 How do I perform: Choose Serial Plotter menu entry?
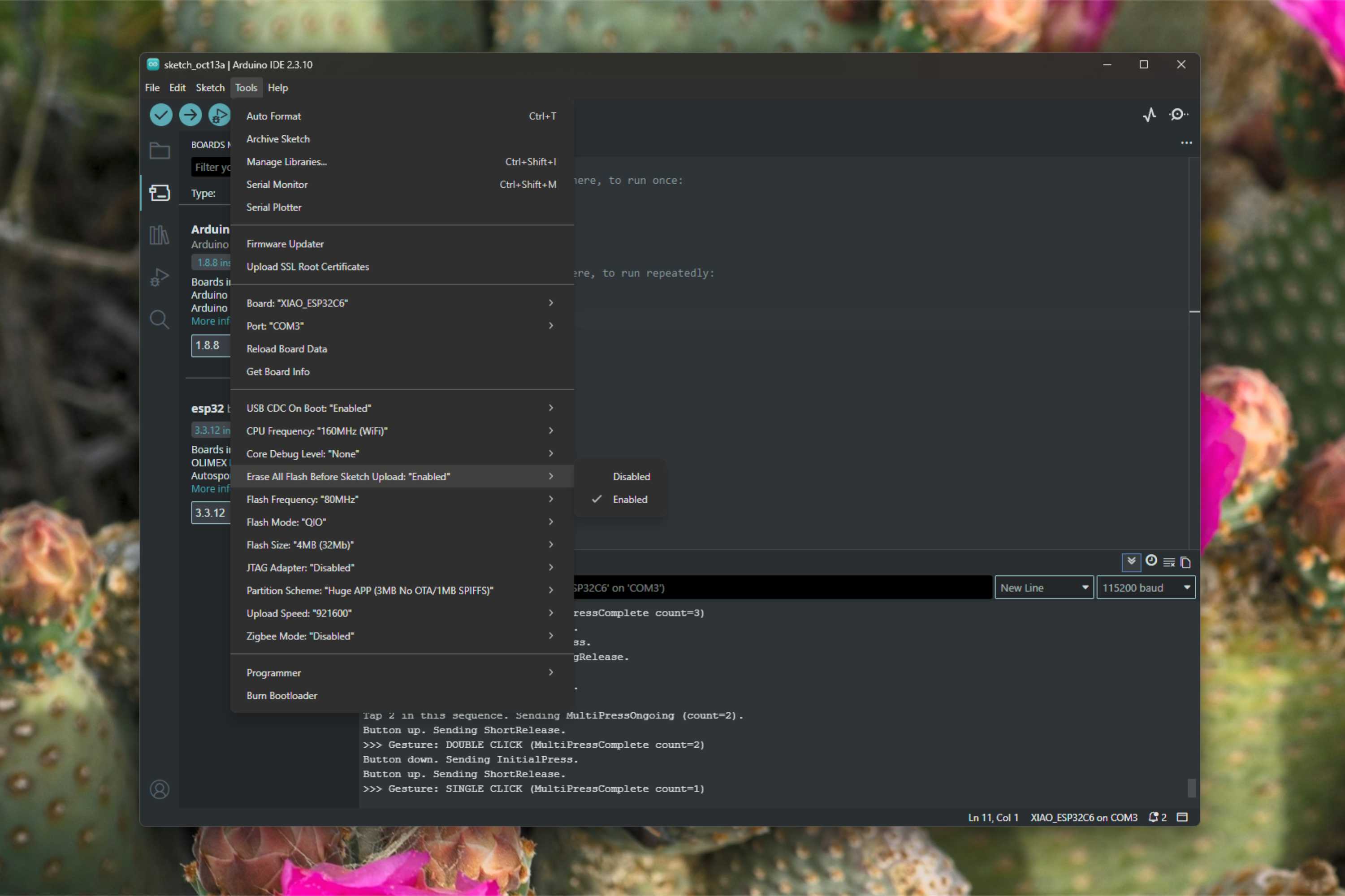coord(402,207)
